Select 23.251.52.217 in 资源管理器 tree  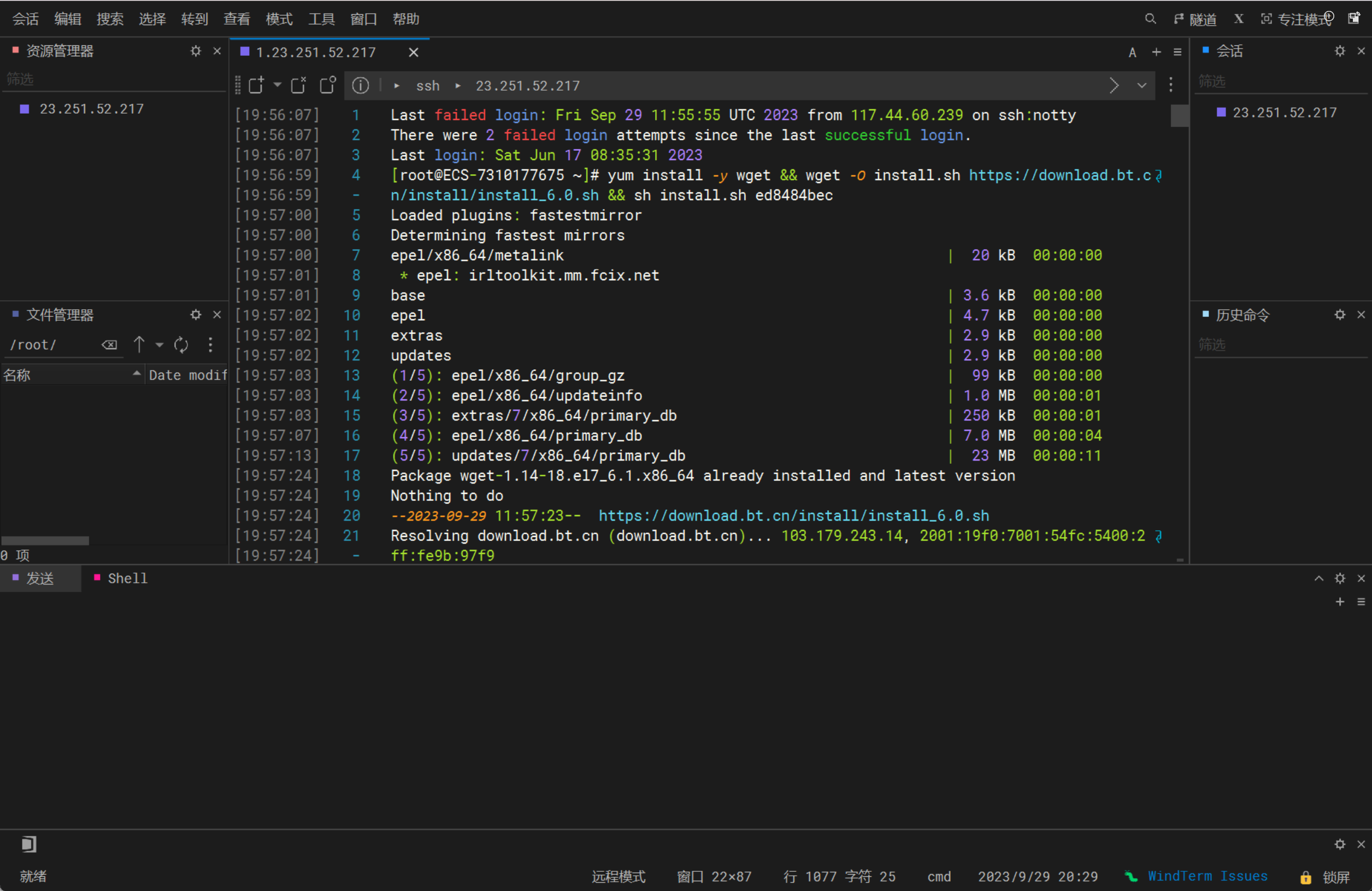pyautogui.click(x=91, y=109)
